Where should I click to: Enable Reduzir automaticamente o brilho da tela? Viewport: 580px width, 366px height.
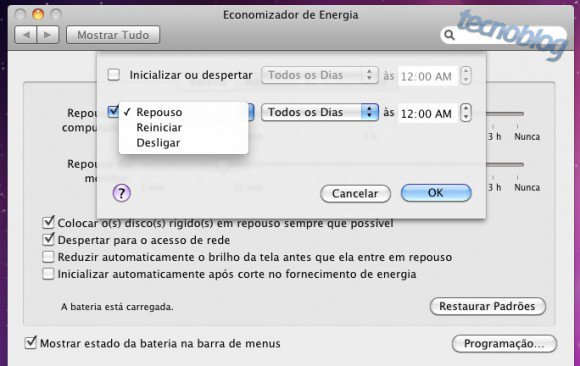pyautogui.click(x=48, y=257)
